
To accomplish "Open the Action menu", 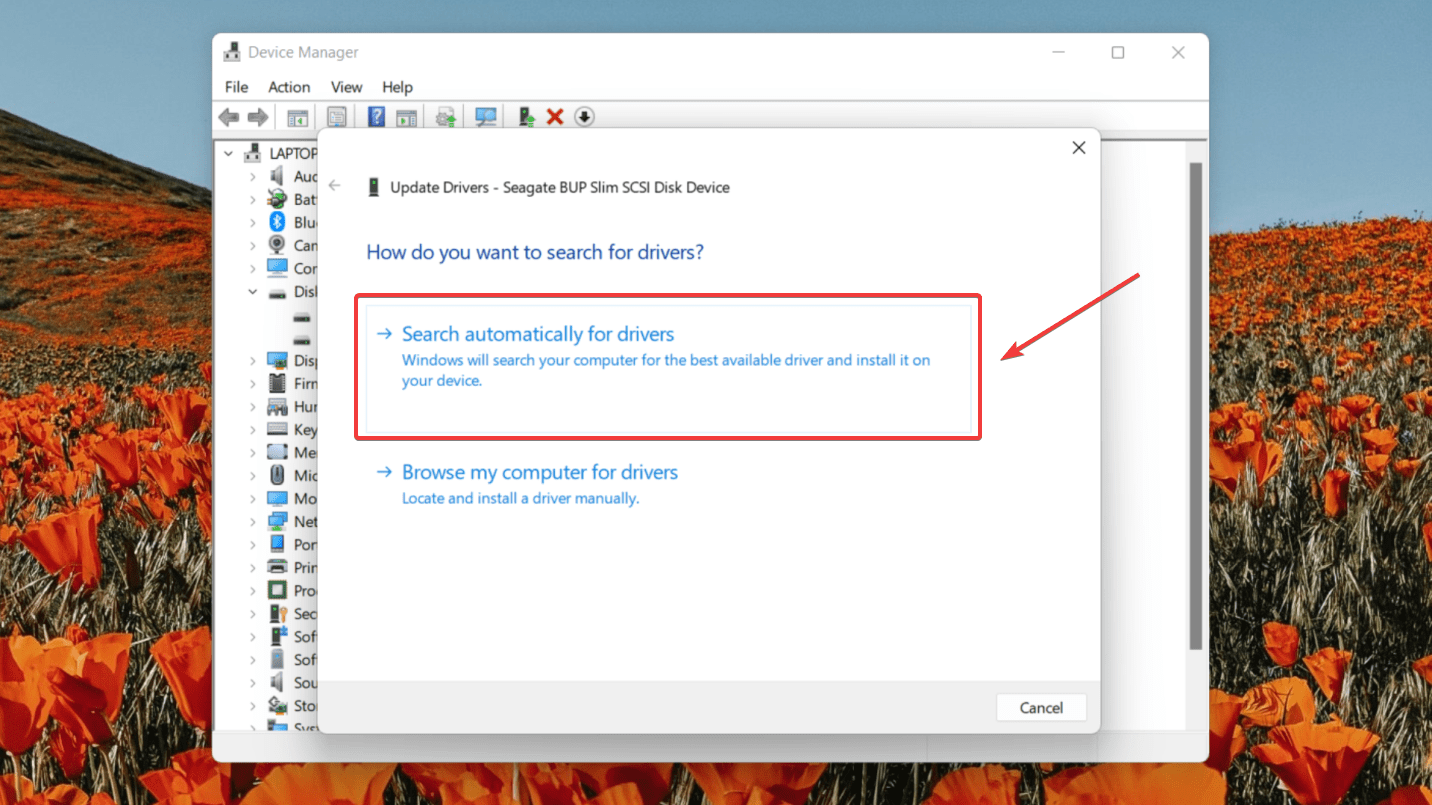I will 289,87.
